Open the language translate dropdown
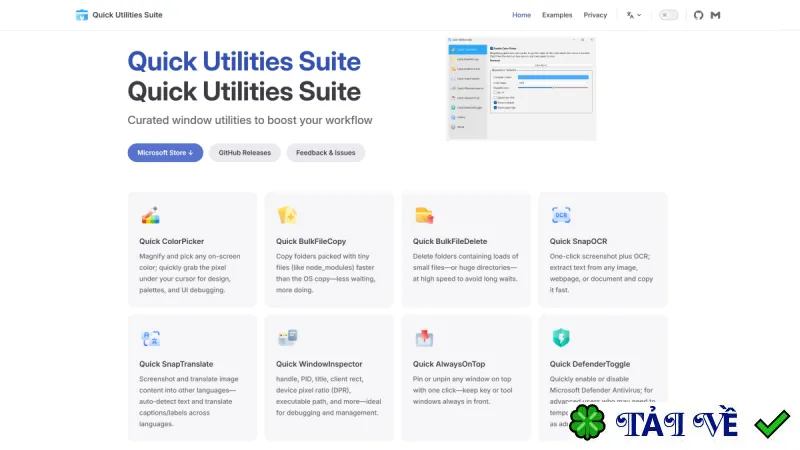 pyautogui.click(x=634, y=15)
